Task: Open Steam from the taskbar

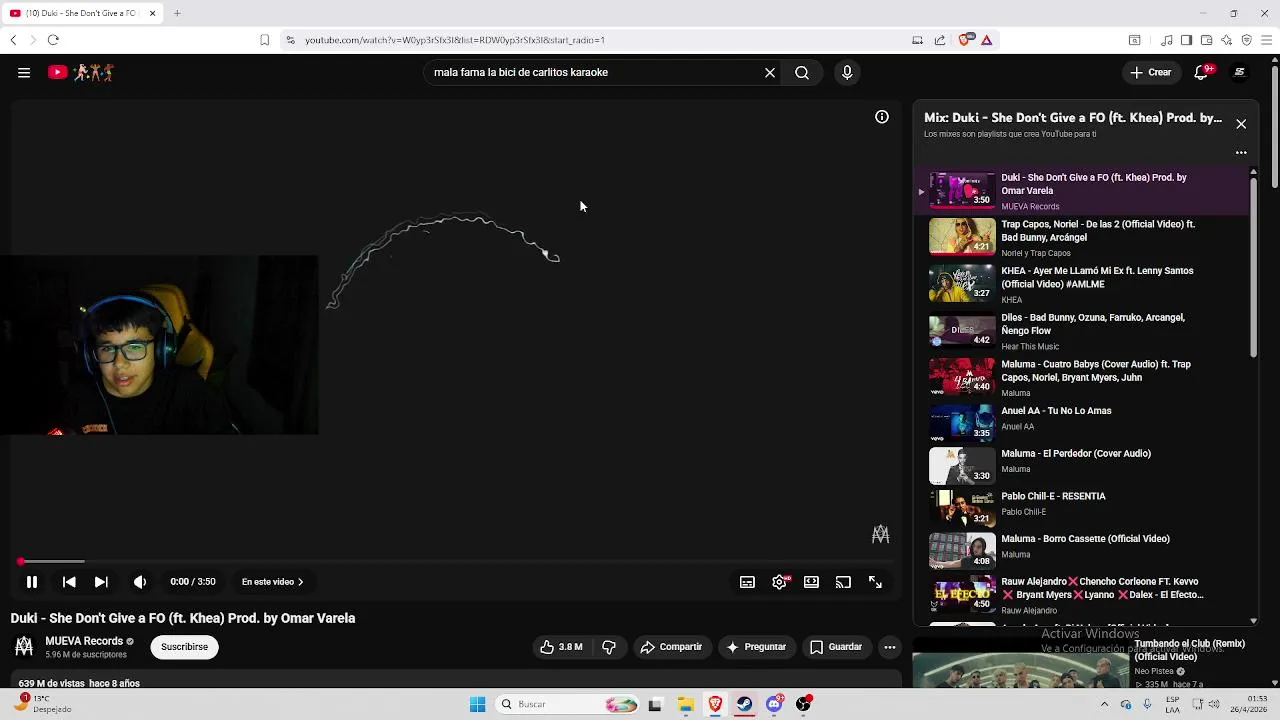Action: pyautogui.click(x=745, y=704)
